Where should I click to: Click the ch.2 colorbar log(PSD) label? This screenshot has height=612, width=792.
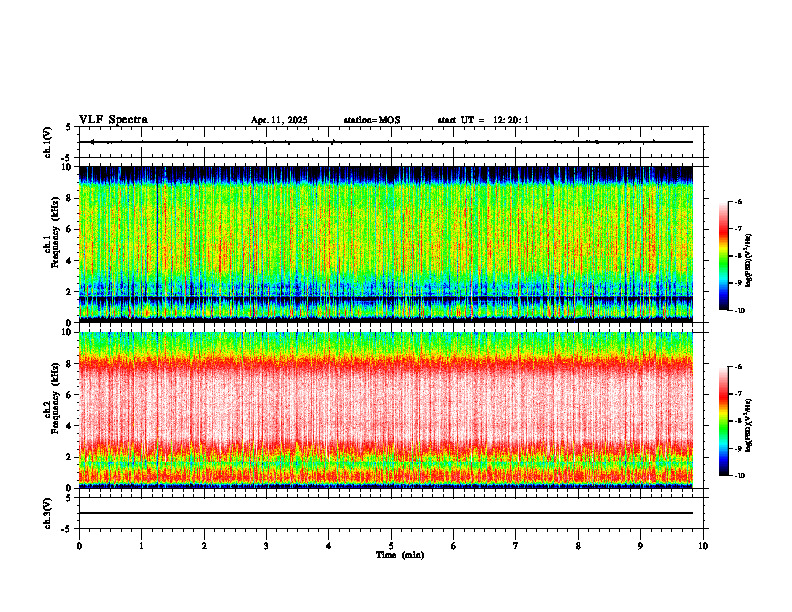(x=749, y=425)
